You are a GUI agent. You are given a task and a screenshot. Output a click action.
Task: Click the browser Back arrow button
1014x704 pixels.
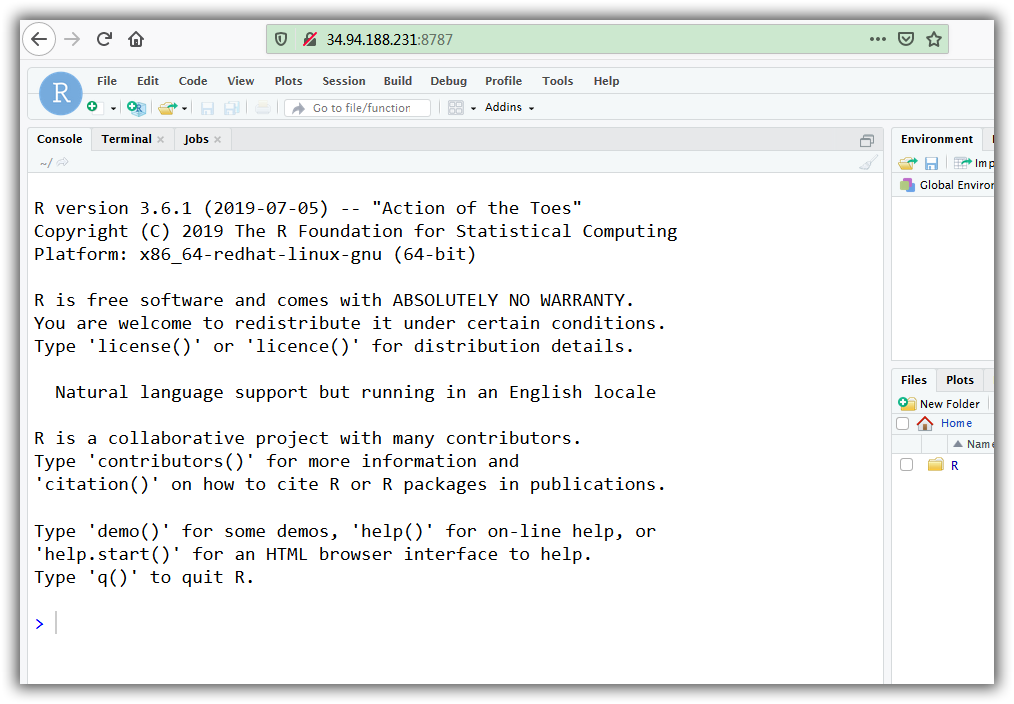pos(39,39)
